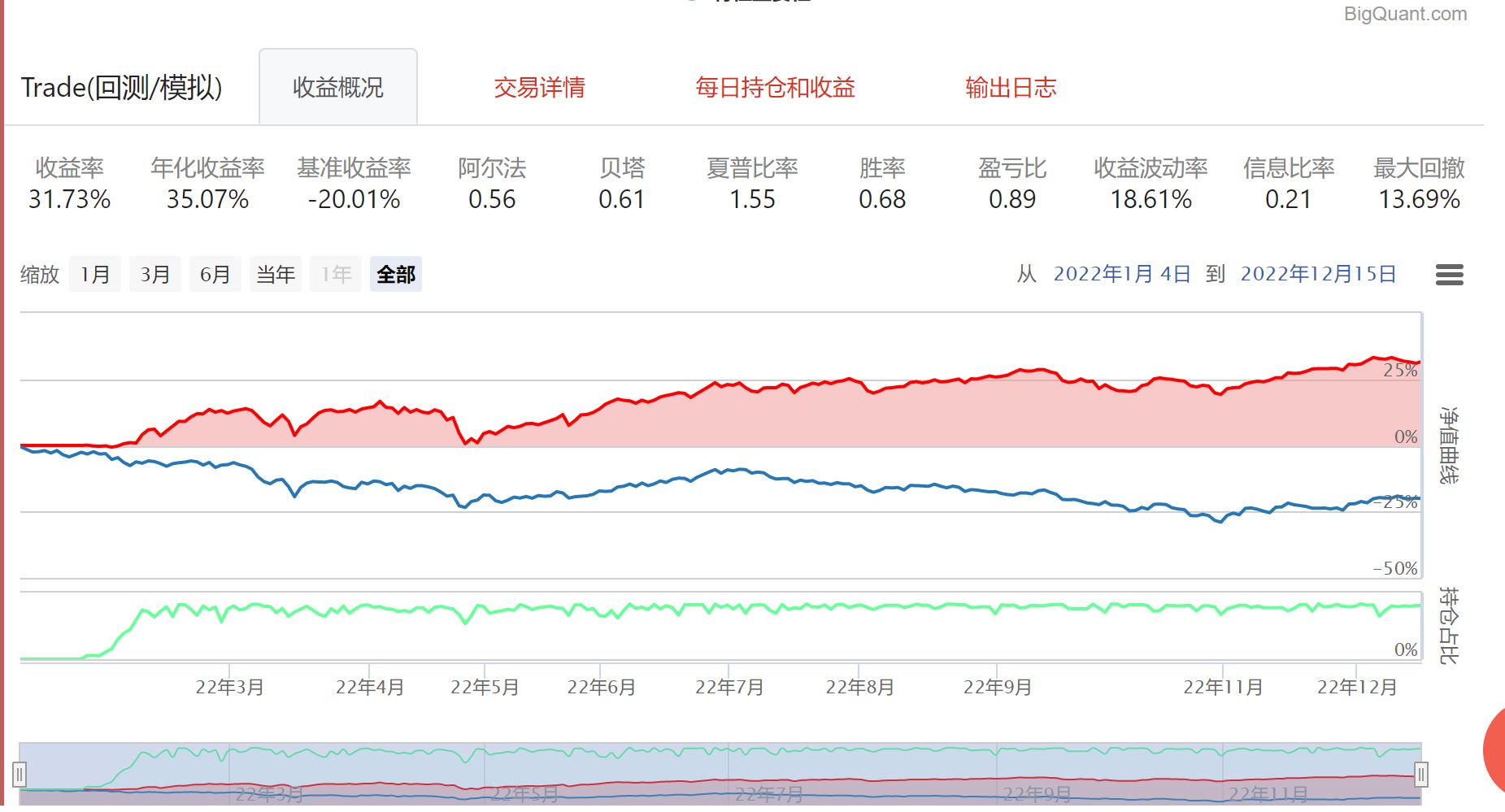This screenshot has height=812, width=1505.
Task: Click the 22年11月 axis label on main chart
Action: [x=1223, y=688]
